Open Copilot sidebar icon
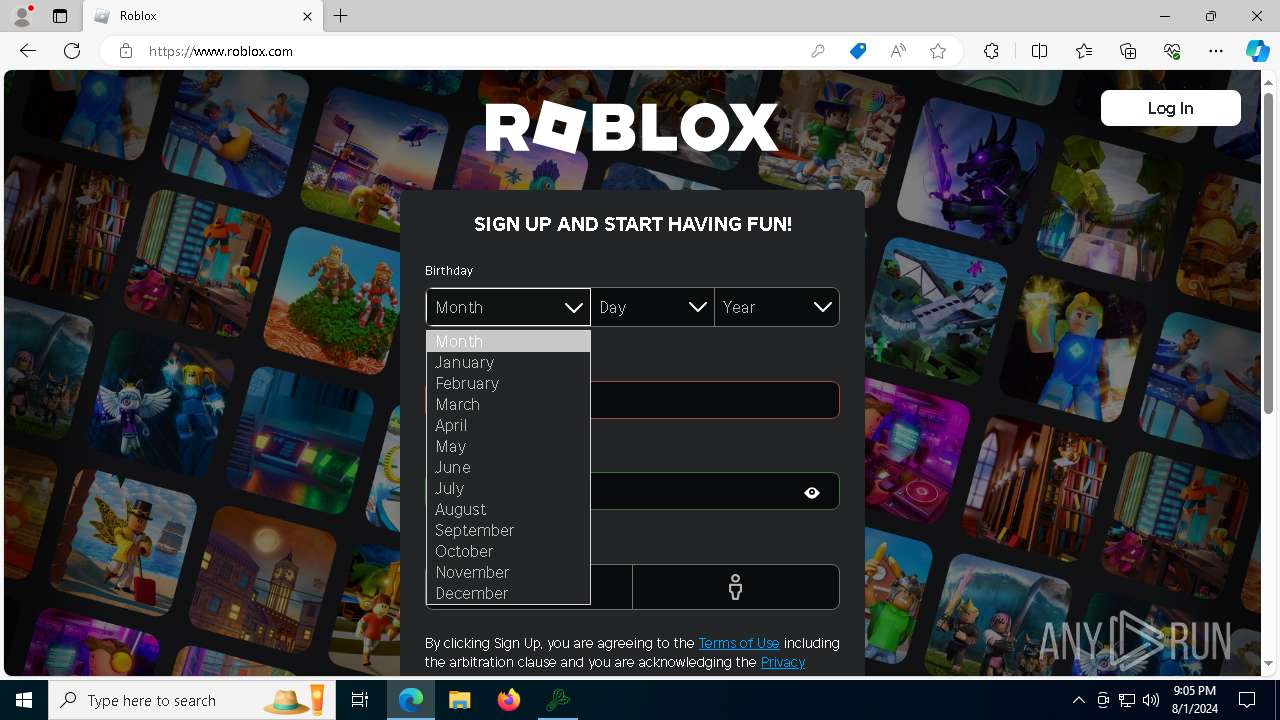 1257,51
